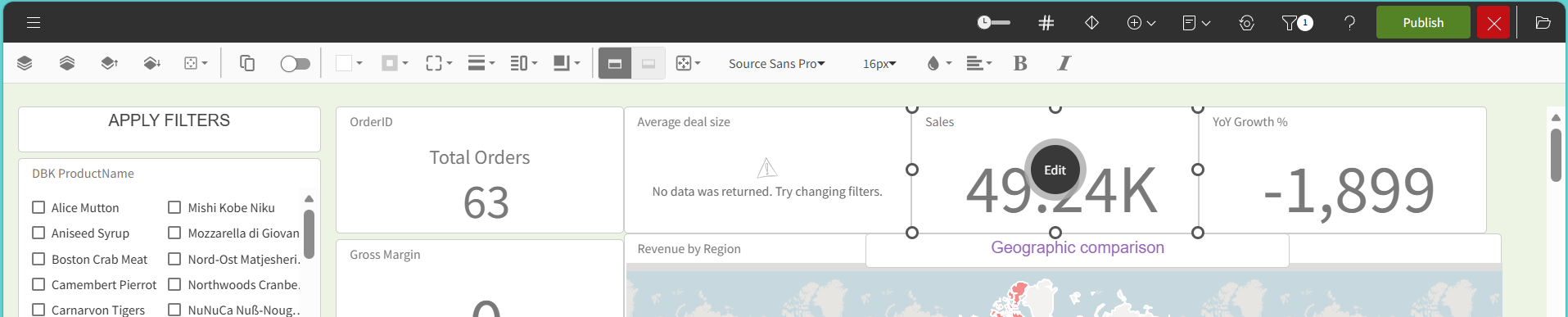Open the horizontal lines border style dropdown
Image resolution: width=1568 pixels, height=317 pixels.
pyautogui.click(x=481, y=63)
